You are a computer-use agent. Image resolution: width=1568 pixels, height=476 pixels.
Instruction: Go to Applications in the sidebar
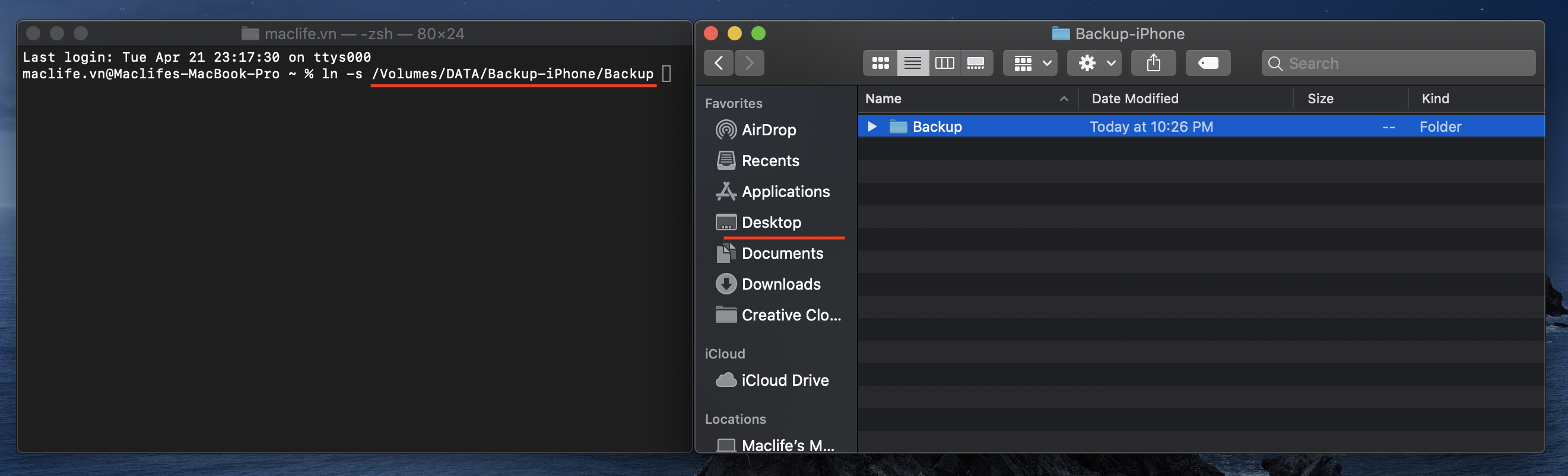[x=785, y=192]
